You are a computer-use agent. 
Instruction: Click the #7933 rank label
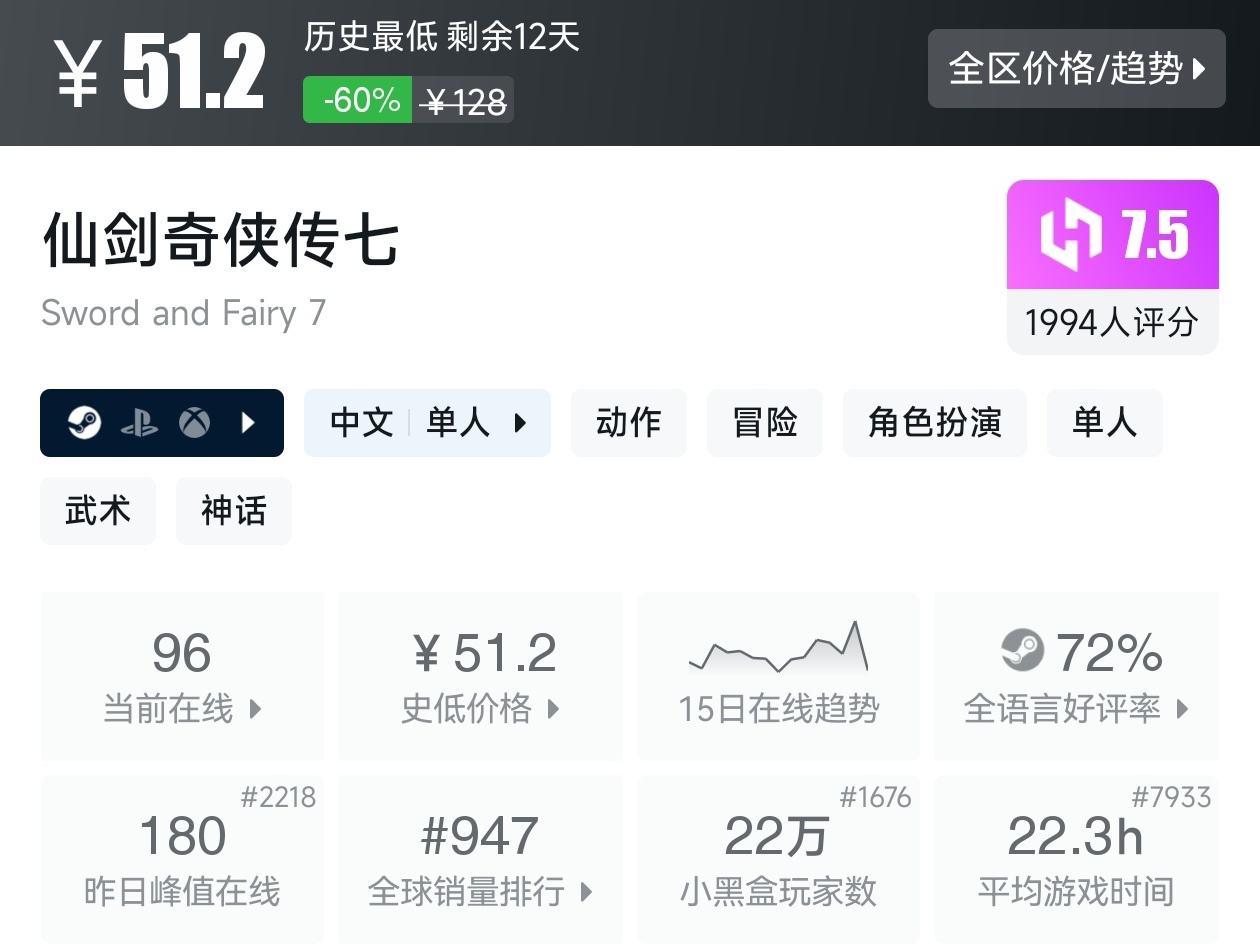(1171, 797)
